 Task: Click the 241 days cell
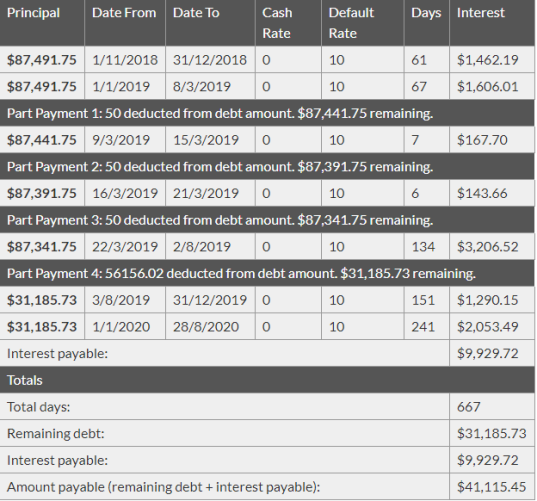[x=427, y=327]
